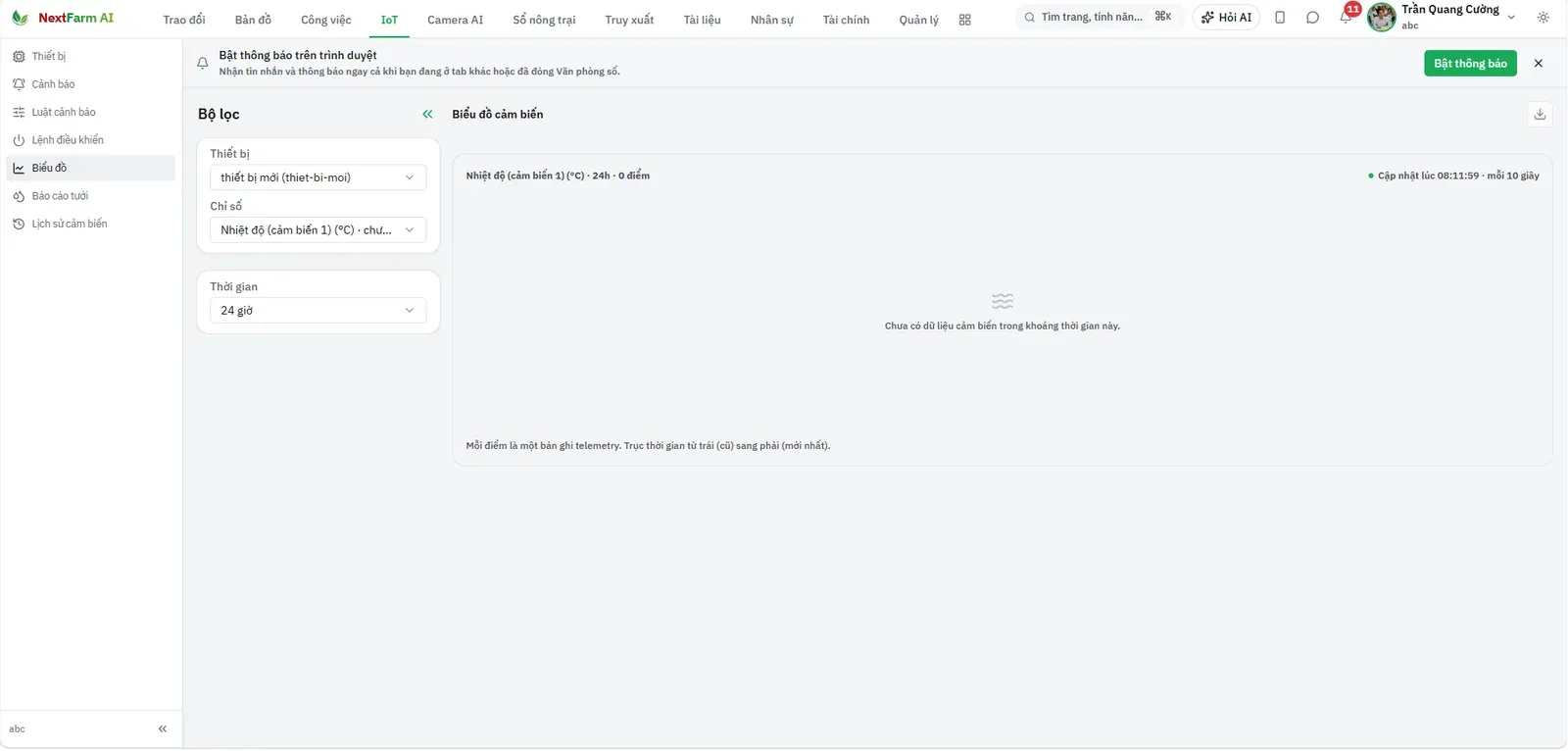This screenshot has height=751, width=1568.
Task: Switch to the Công việc tab
Action: coord(325,20)
